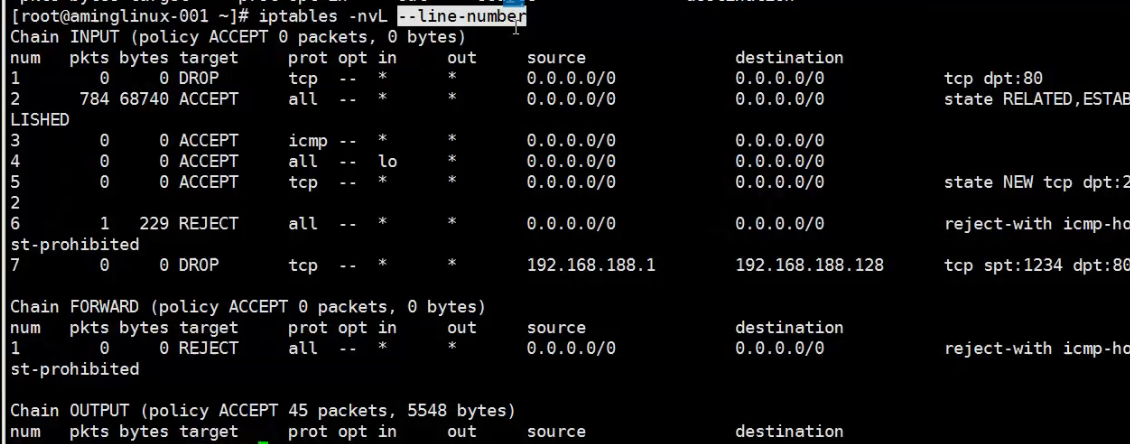The width and height of the screenshot is (1130, 444).
Task: Click the DROP target of INPUT rule 7
Action: 199,265
